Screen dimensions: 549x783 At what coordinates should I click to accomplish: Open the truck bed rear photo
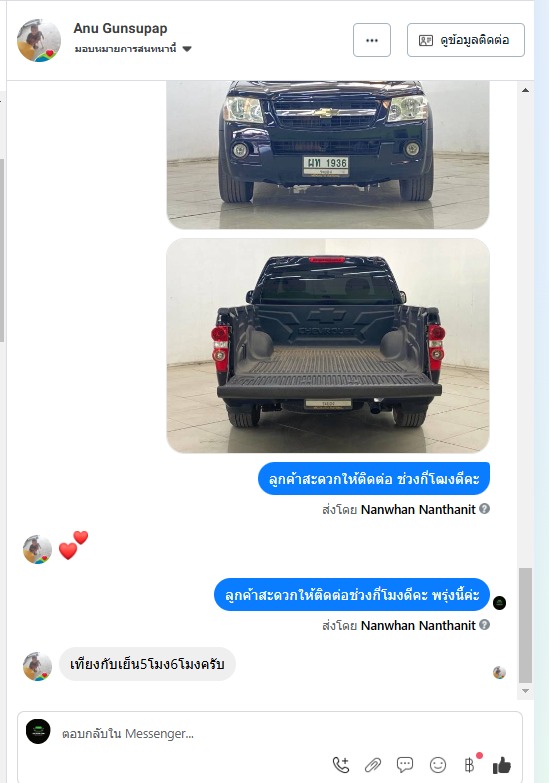coord(328,346)
